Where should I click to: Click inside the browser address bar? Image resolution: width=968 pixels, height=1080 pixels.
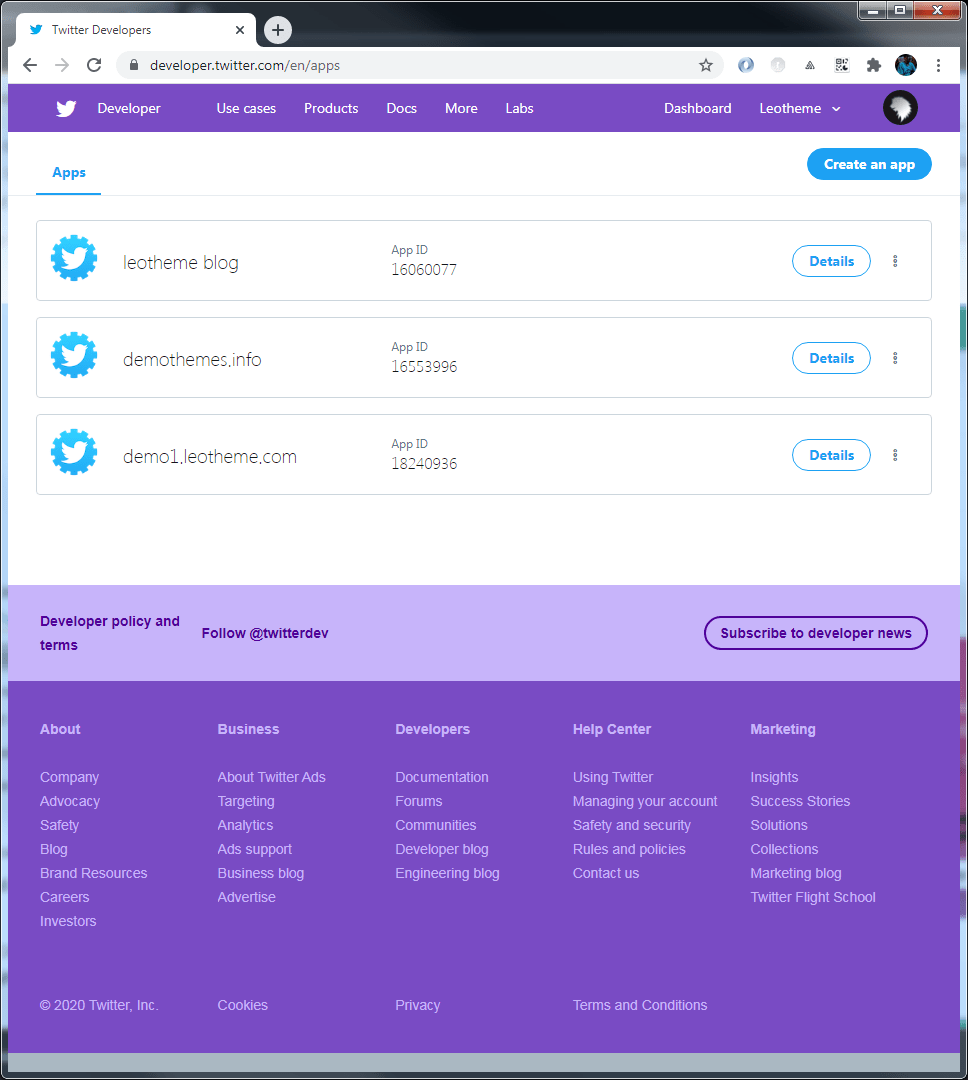[400, 64]
